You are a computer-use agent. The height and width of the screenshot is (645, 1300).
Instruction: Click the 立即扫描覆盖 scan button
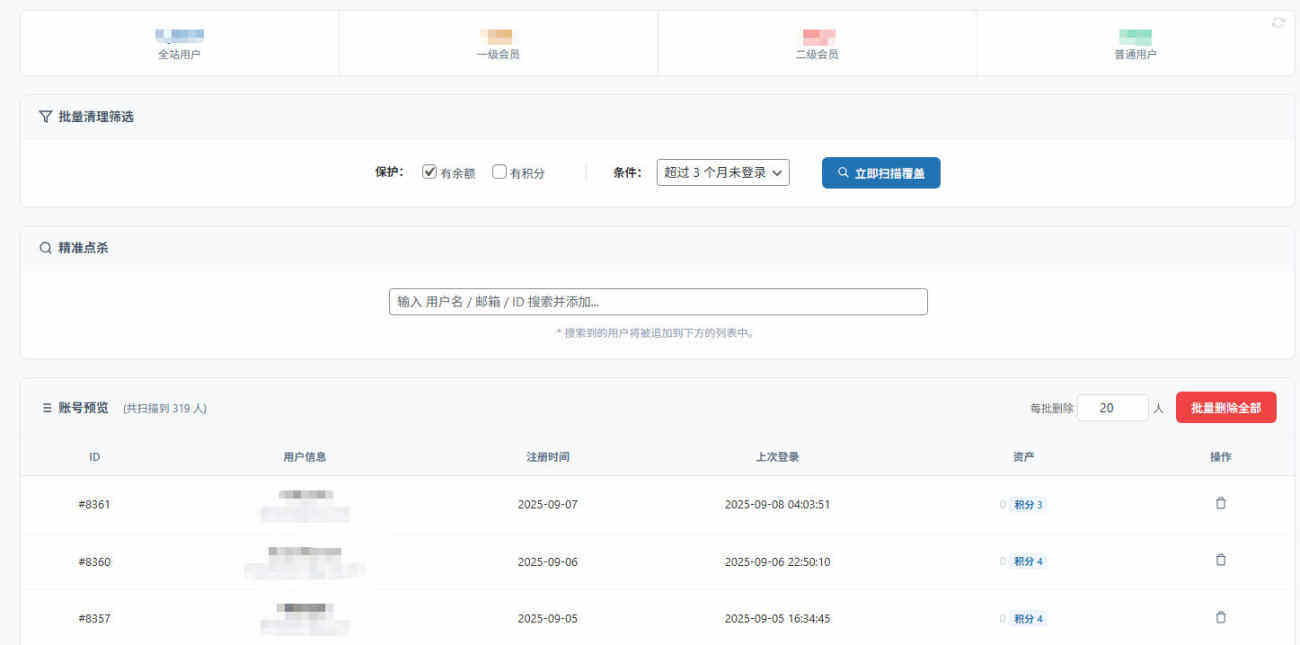[881, 172]
